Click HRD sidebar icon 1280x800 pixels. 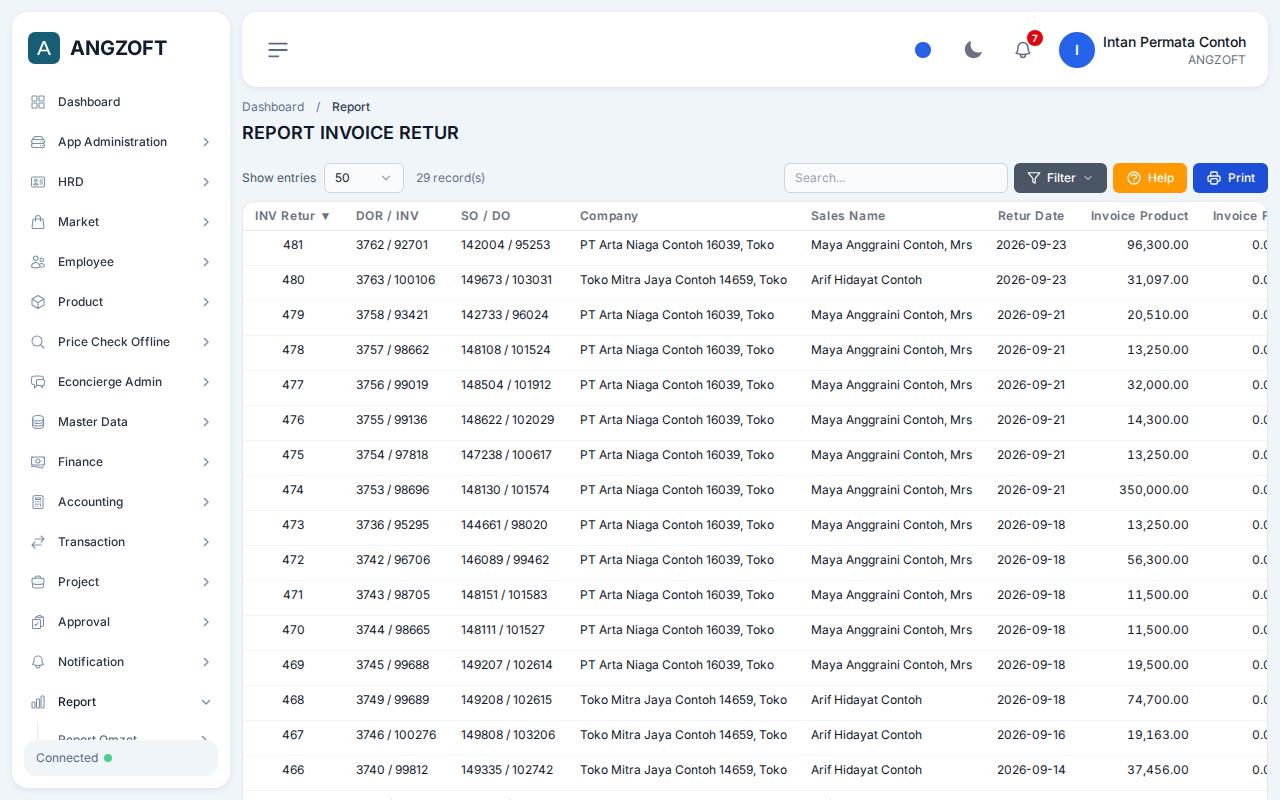(x=38, y=182)
